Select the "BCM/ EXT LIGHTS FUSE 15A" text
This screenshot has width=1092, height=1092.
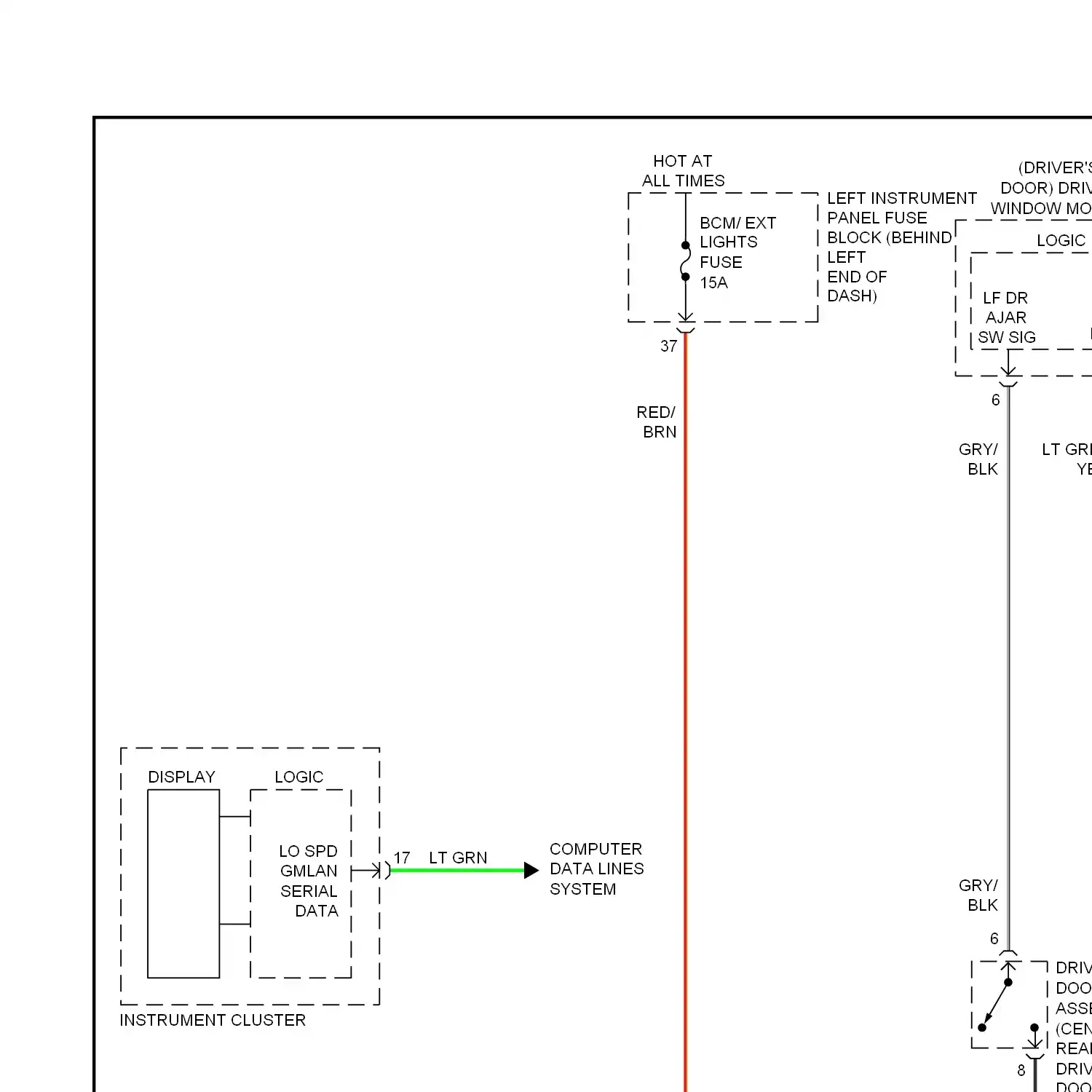(x=737, y=253)
